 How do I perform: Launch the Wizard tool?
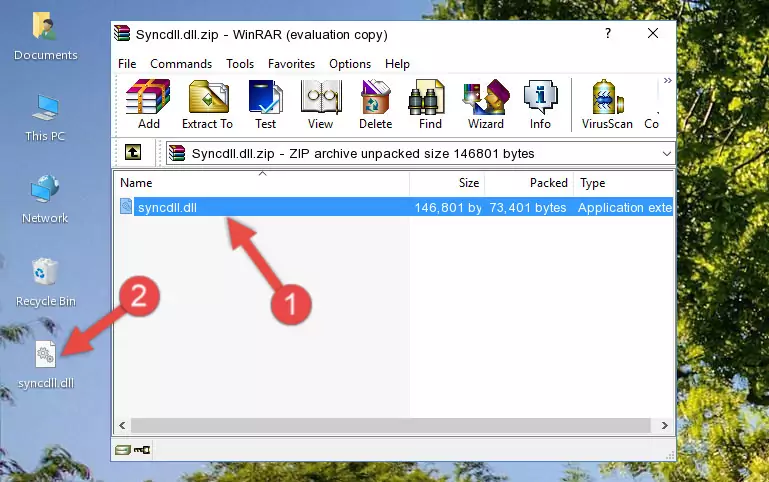486,104
